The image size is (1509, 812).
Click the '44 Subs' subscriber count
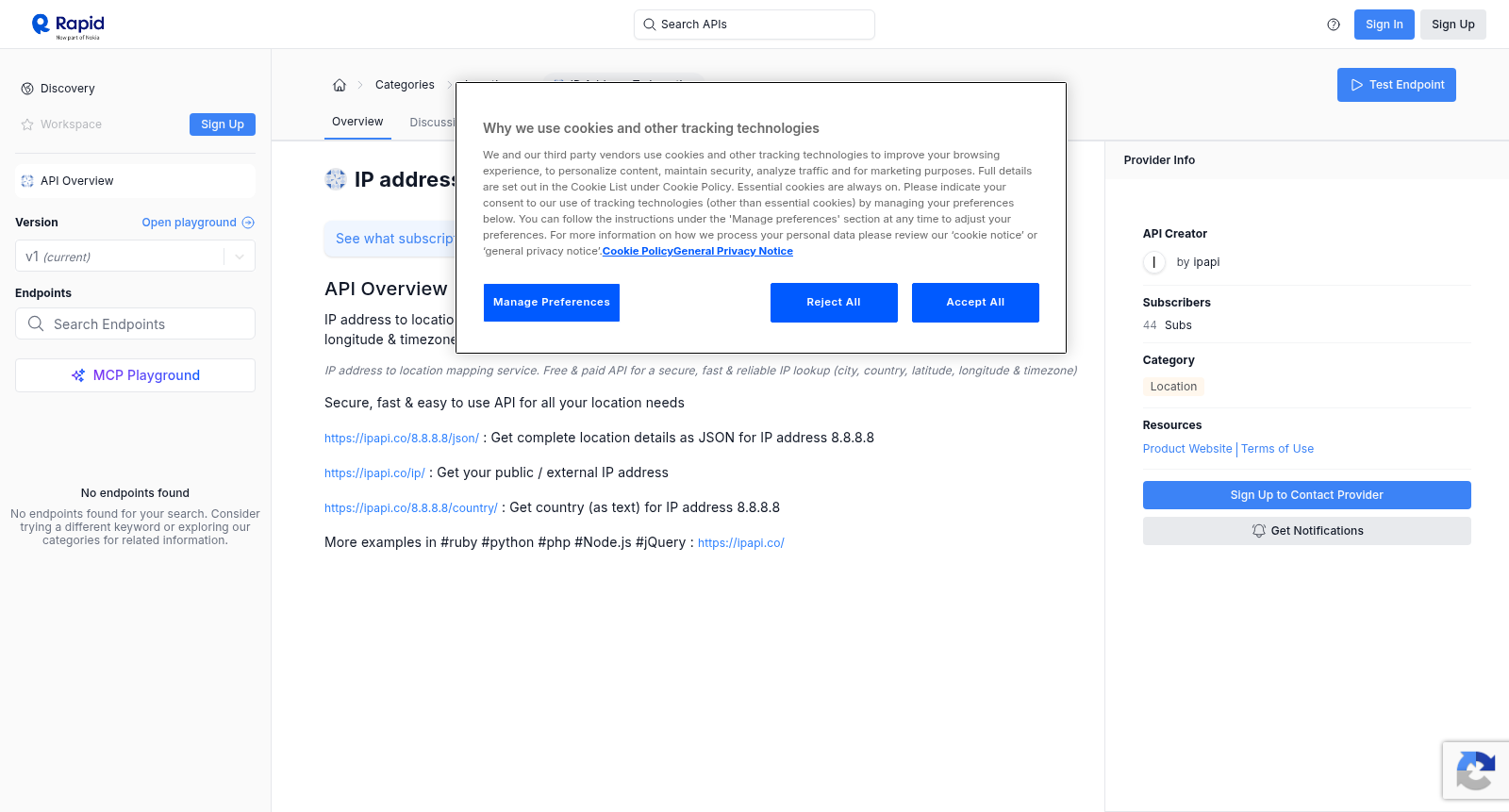(1167, 325)
